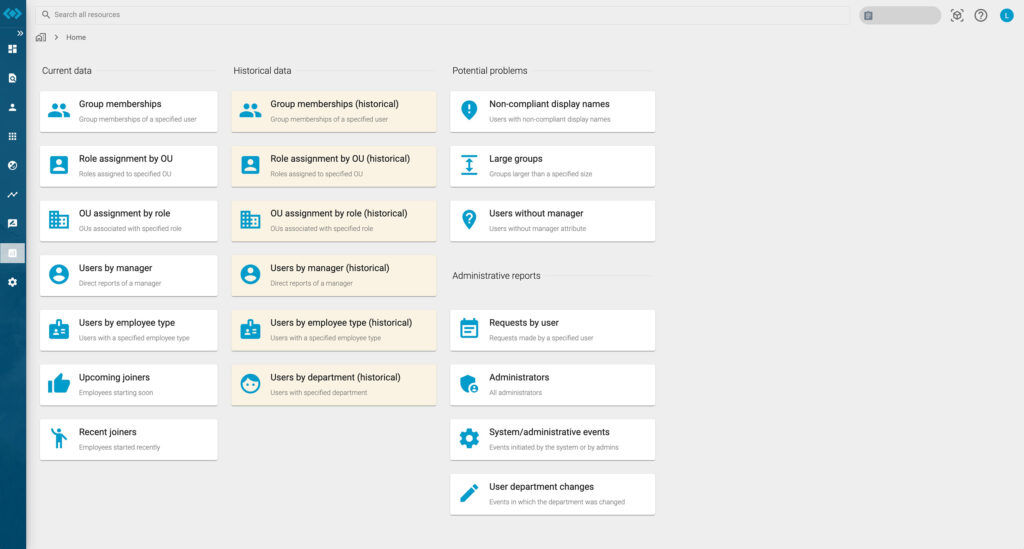The width and height of the screenshot is (1024, 549).
Task: Click the Non-compliant display names title
Action: (549, 104)
